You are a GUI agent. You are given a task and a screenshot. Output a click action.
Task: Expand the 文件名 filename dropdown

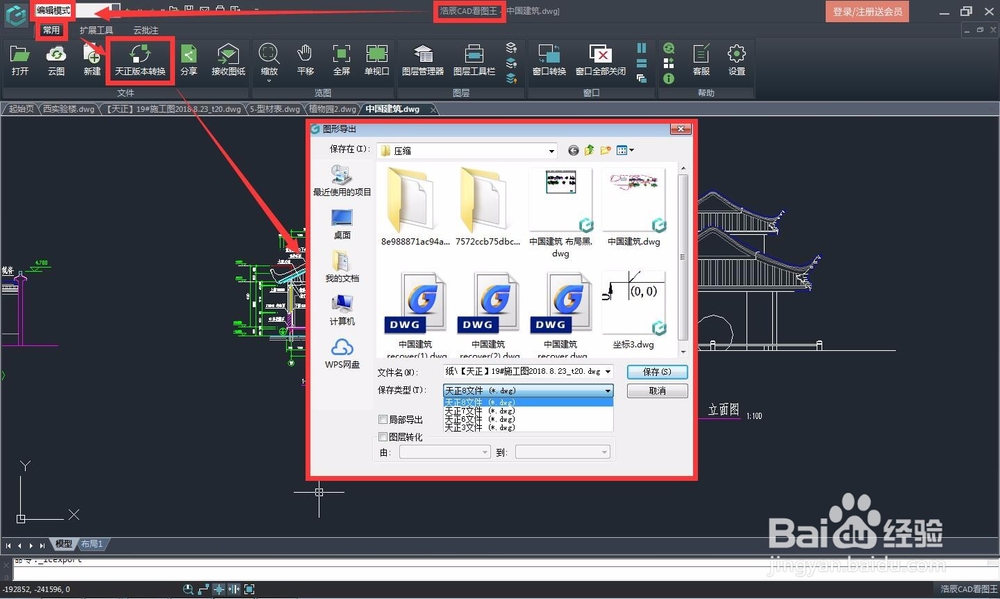(608, 371)
